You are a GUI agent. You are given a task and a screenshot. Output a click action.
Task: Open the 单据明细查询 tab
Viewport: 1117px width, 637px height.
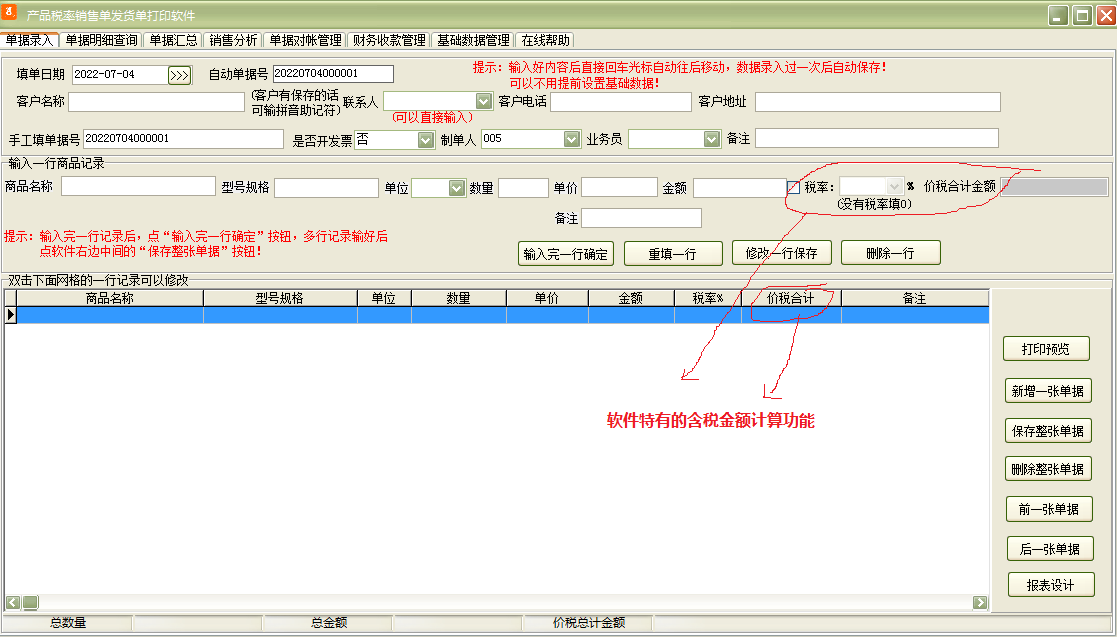101,41
